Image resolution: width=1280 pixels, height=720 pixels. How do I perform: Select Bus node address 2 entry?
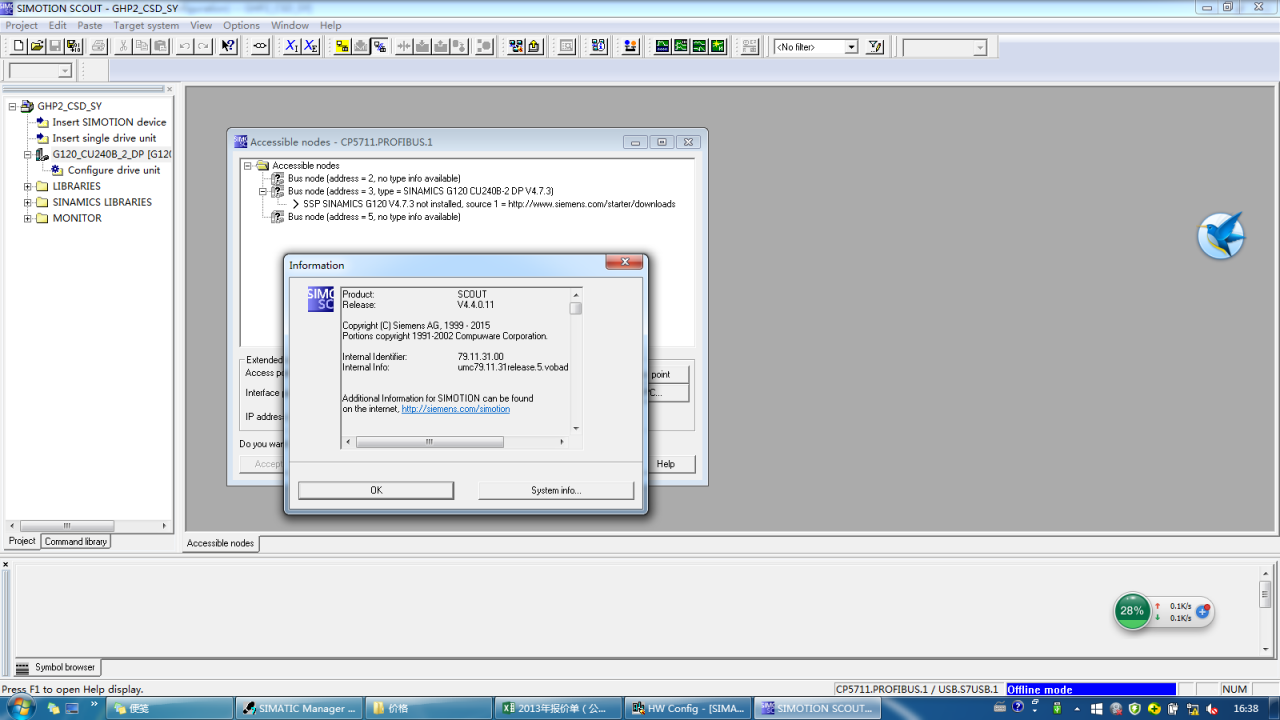(374, 178)
